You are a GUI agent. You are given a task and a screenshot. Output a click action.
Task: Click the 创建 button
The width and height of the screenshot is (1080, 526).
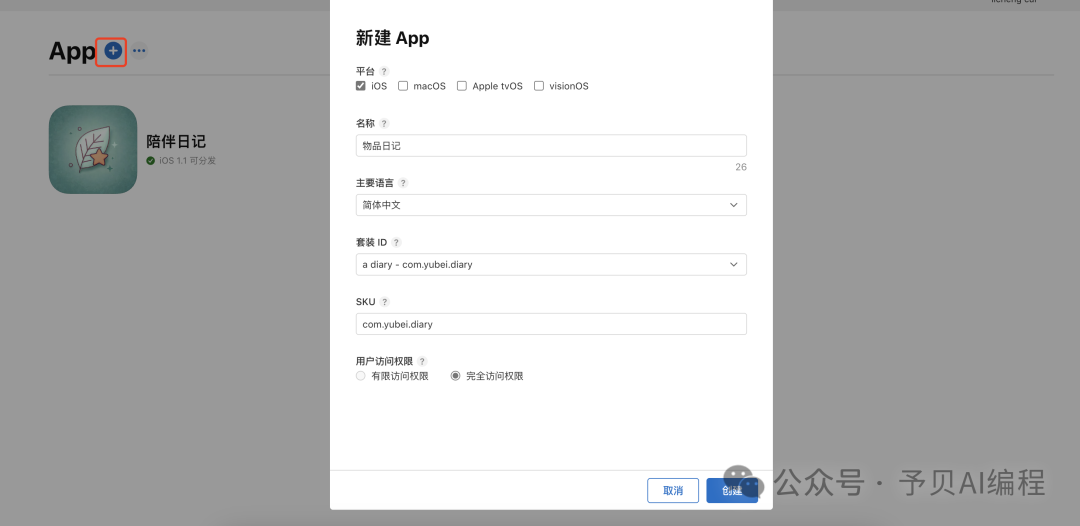(732, 490)
